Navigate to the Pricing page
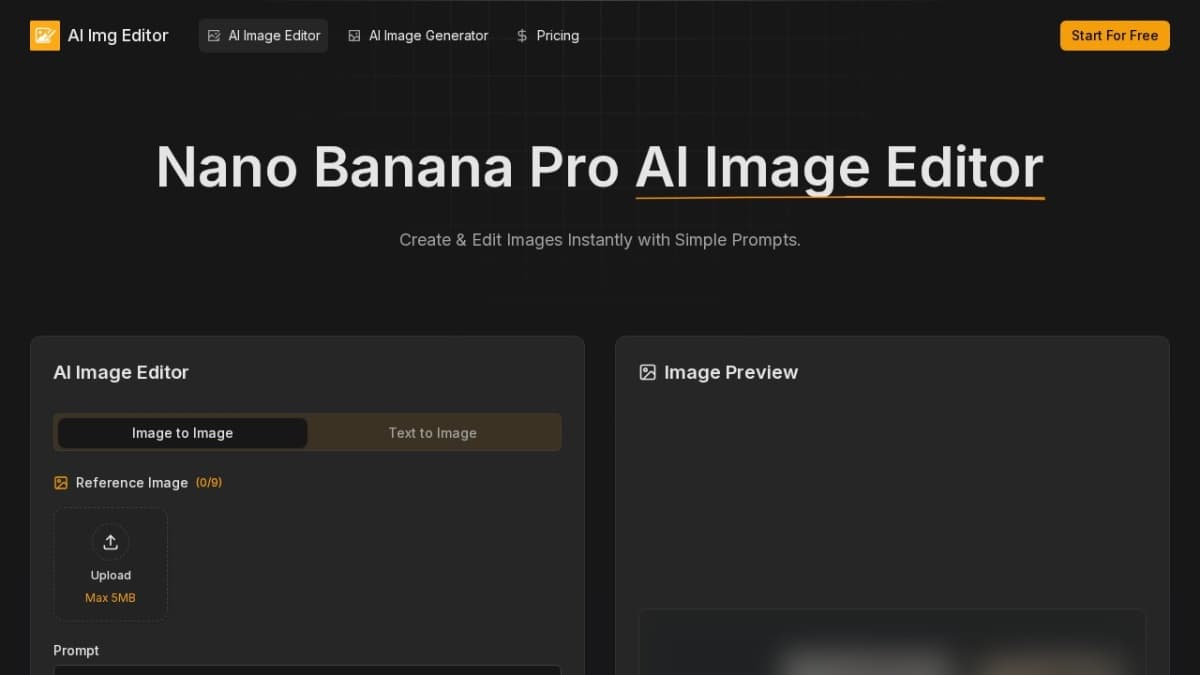The height and width of the screenshot is (675, 1200). (548, 35)
